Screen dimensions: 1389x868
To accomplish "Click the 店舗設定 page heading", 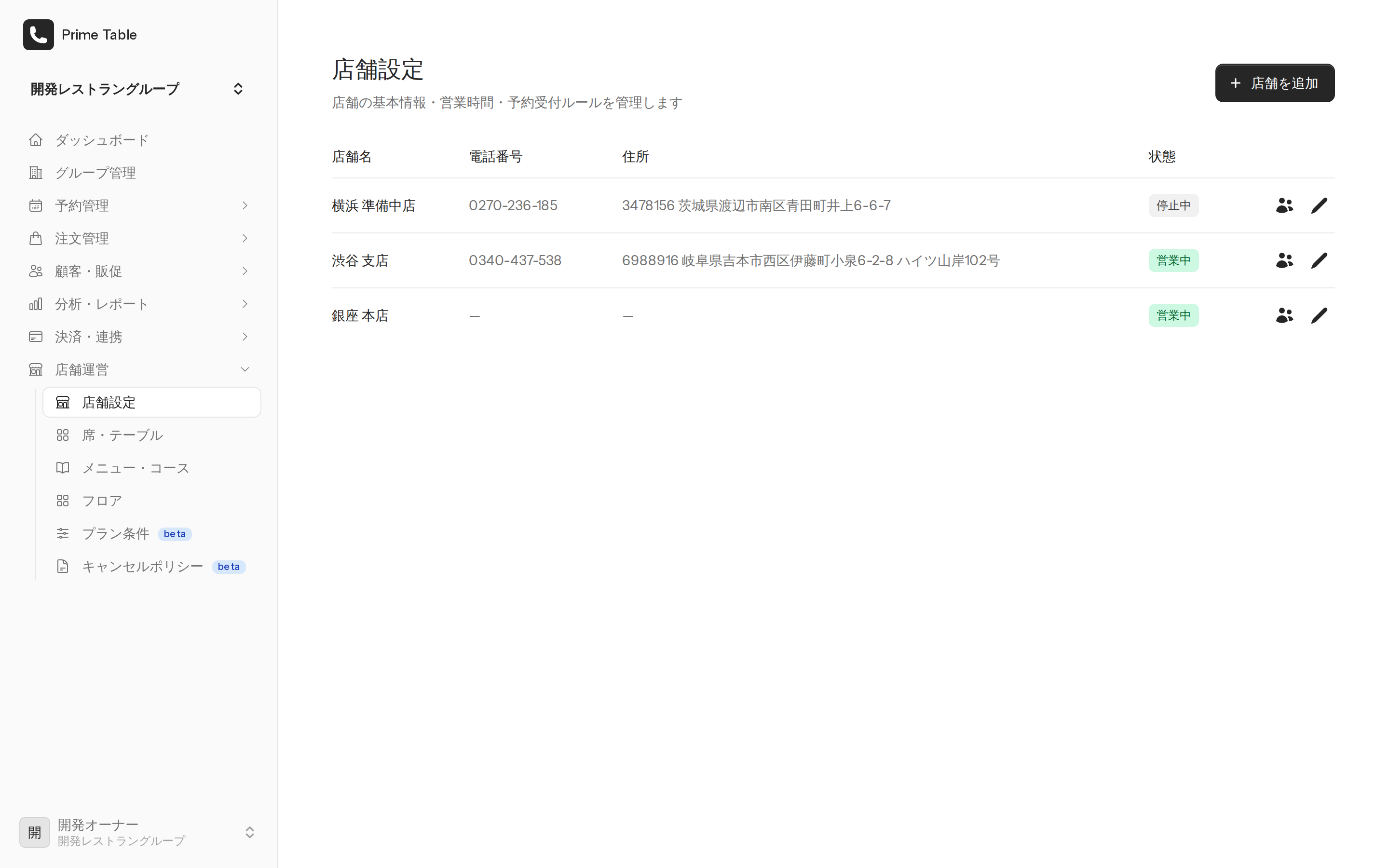I will (x=378, y=69).
